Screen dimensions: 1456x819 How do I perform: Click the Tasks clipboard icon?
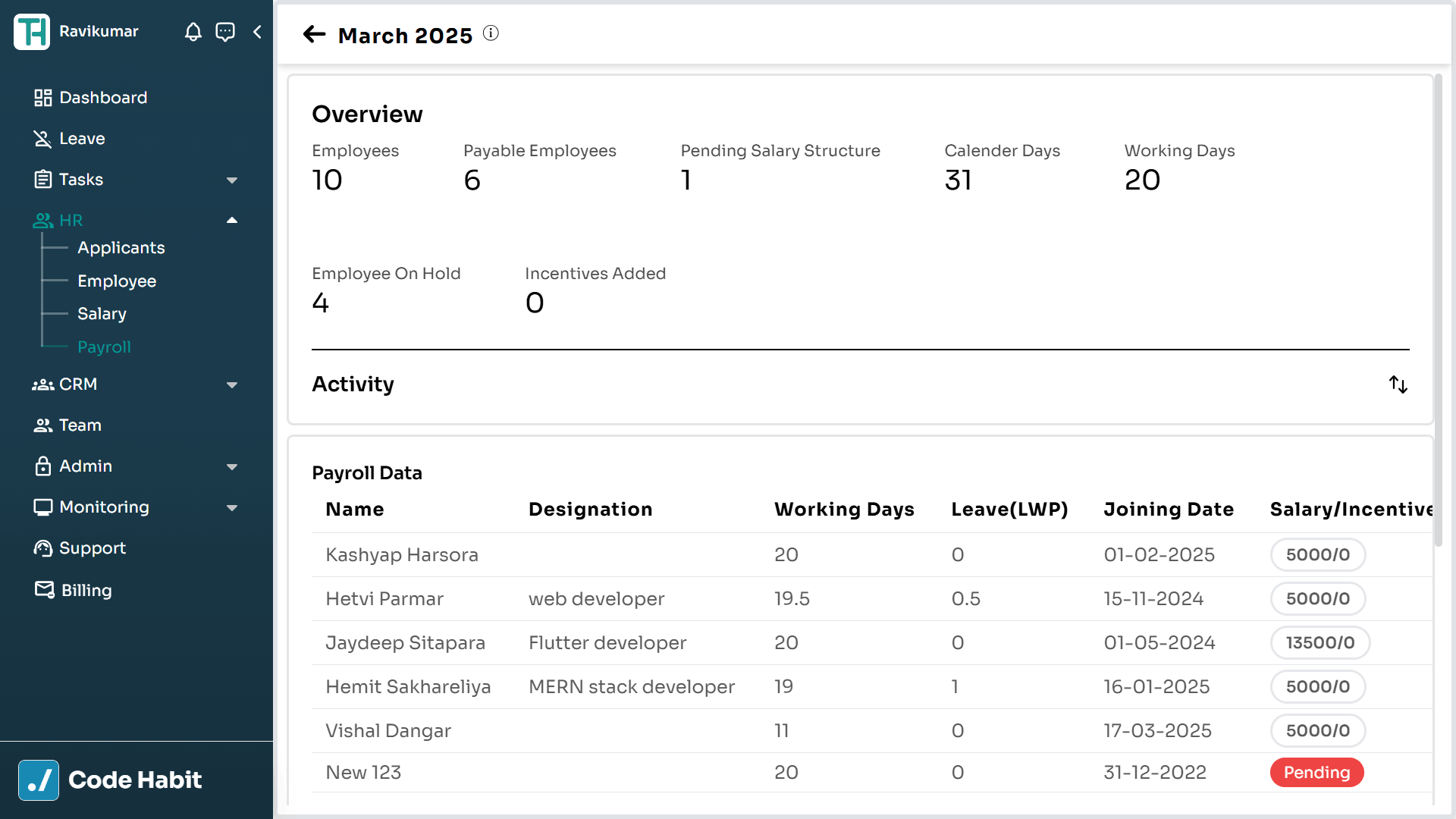(43, 180)
